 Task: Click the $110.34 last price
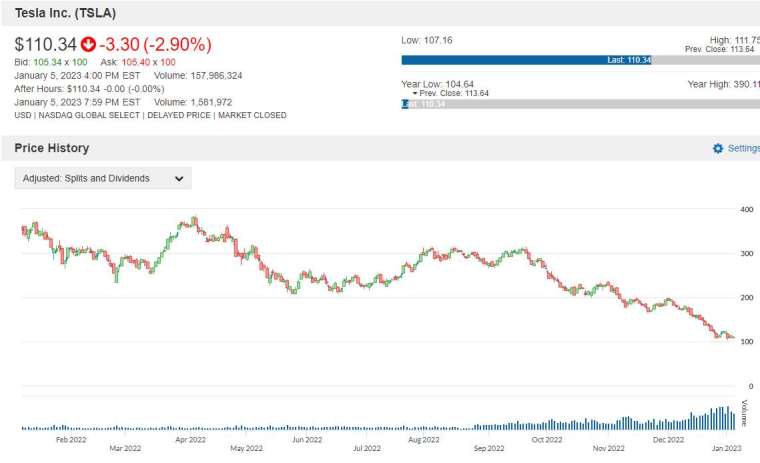click(46, 45)
